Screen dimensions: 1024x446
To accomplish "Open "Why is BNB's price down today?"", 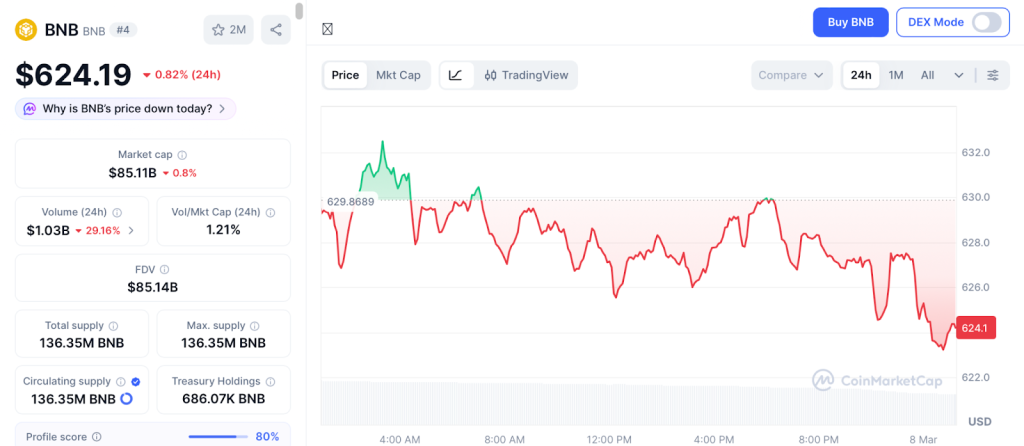I will [x=126, y=108].
